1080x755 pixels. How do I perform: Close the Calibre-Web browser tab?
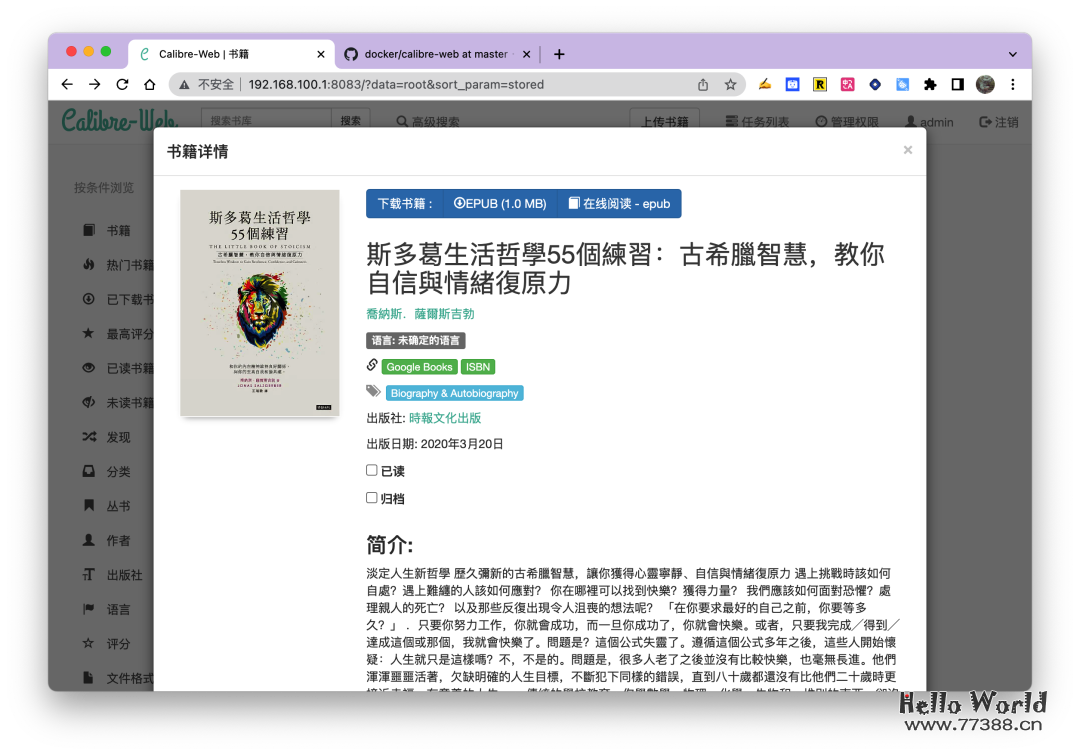320,54
